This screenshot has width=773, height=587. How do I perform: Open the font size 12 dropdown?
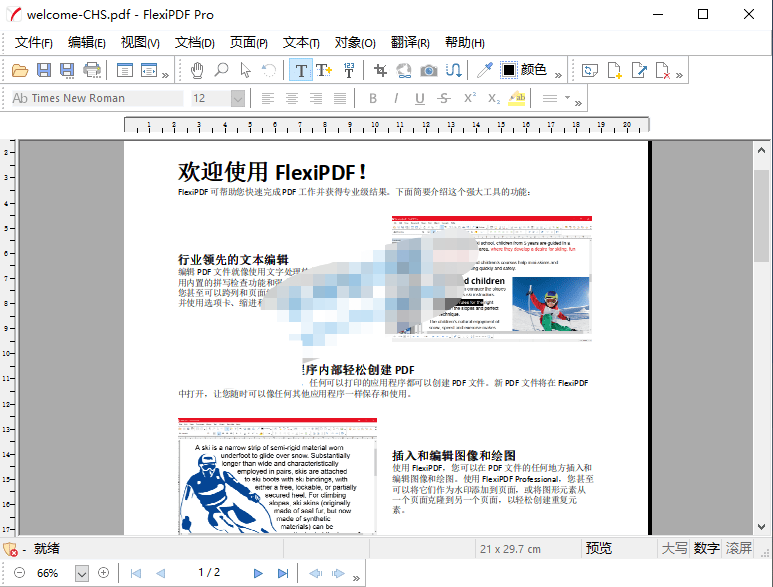click(238, 99)
